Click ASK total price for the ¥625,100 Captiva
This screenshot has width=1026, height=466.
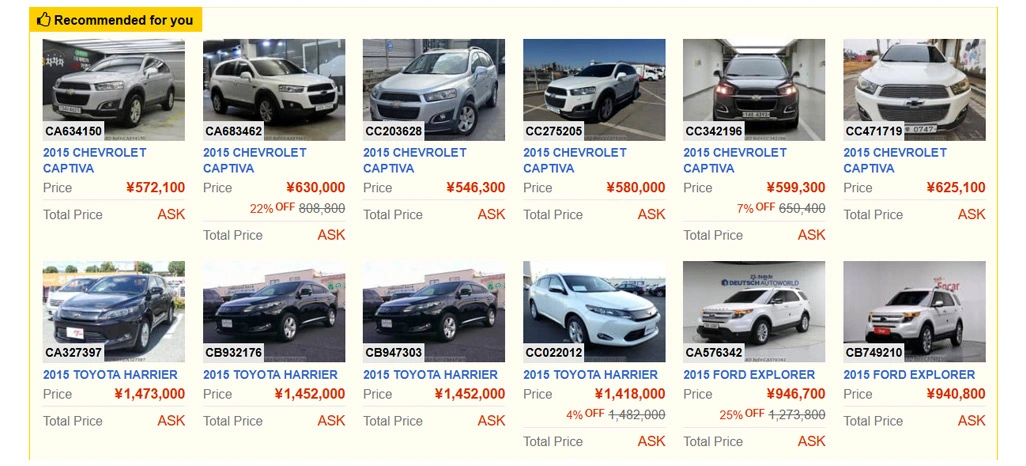[971, 214]
